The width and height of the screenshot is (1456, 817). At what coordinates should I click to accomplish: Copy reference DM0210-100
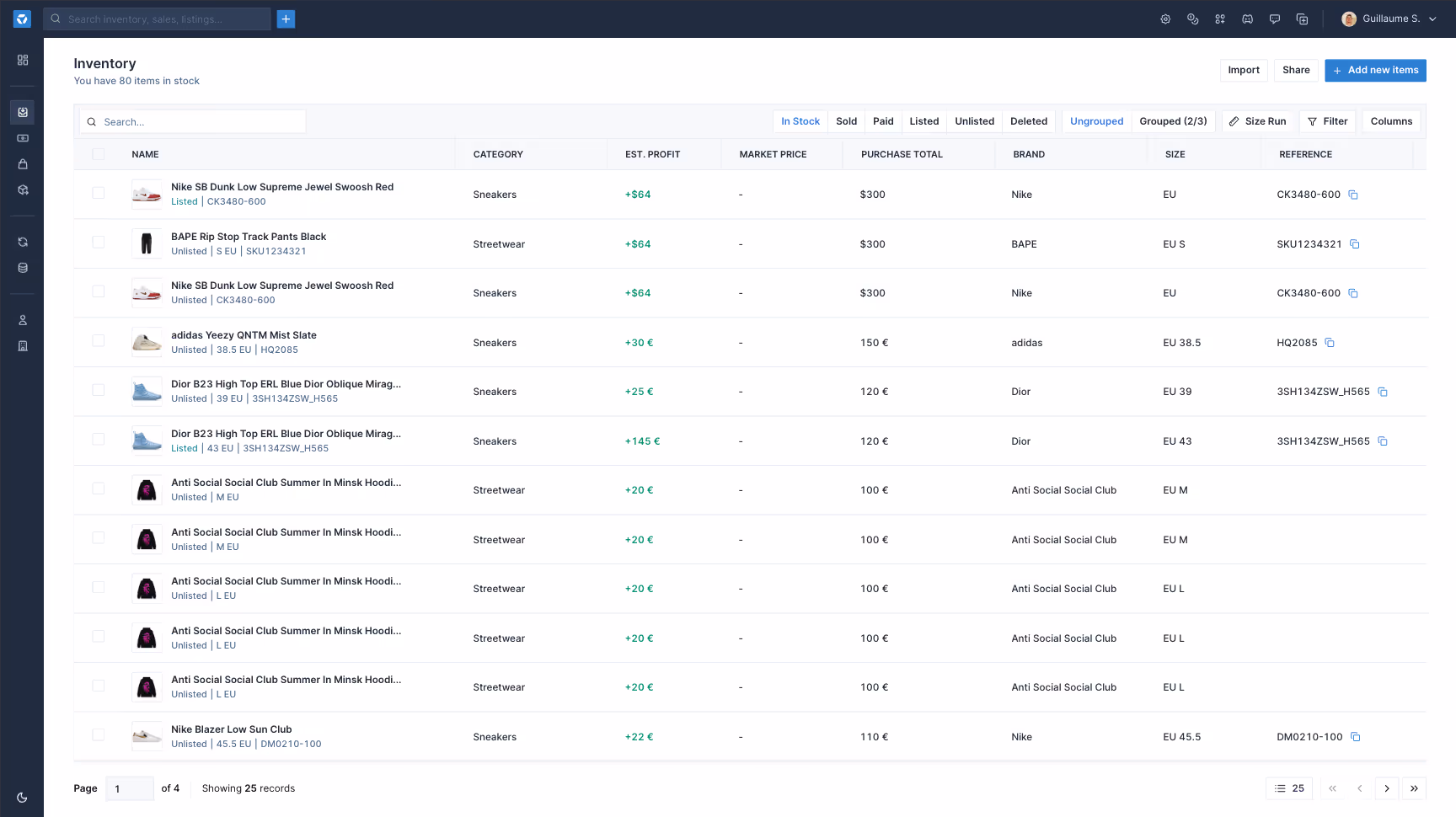(x=1356, y=737)
